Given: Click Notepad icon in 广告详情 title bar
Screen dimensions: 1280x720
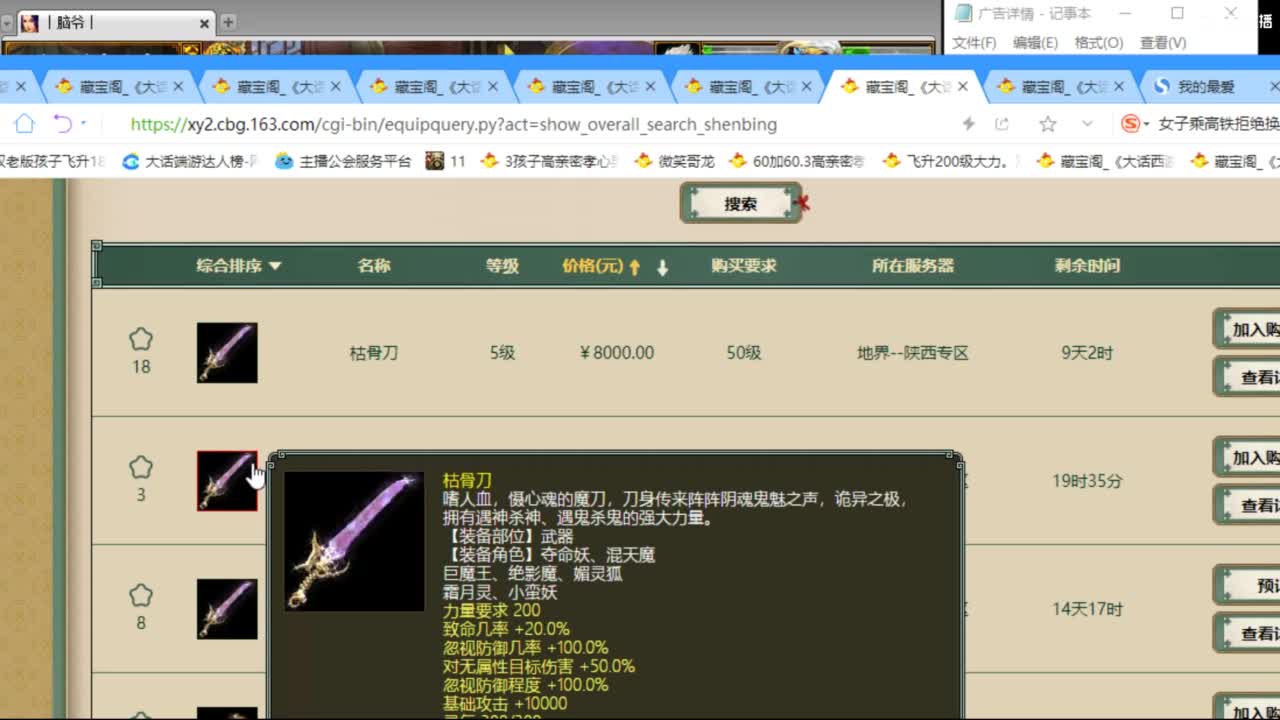Looking at the screenshot, I should (x=963, y=13).
